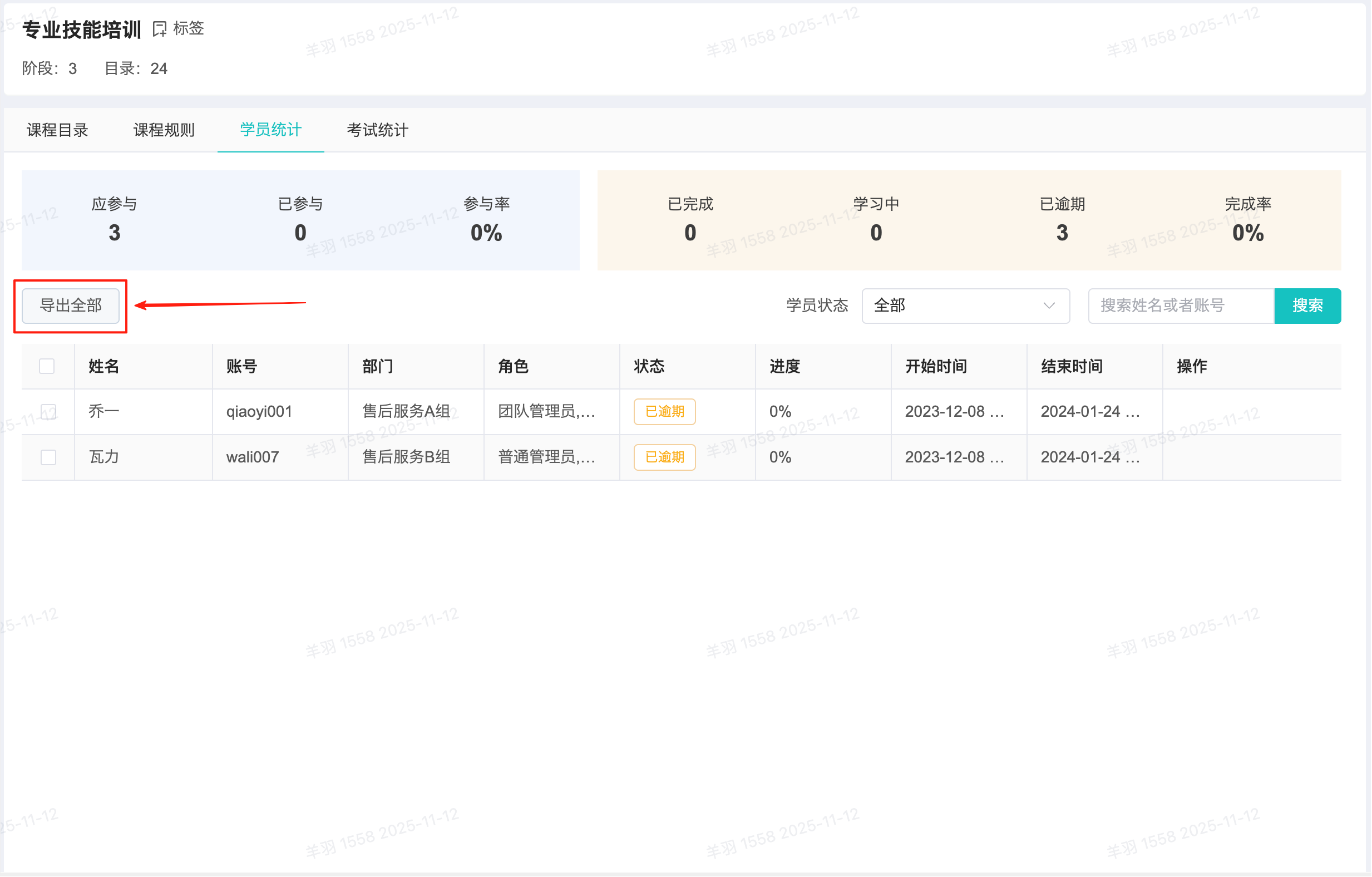Click chevron arrow in status dropdown
The height and width of the screenshot is (877, 1372).
[1049, 306]
